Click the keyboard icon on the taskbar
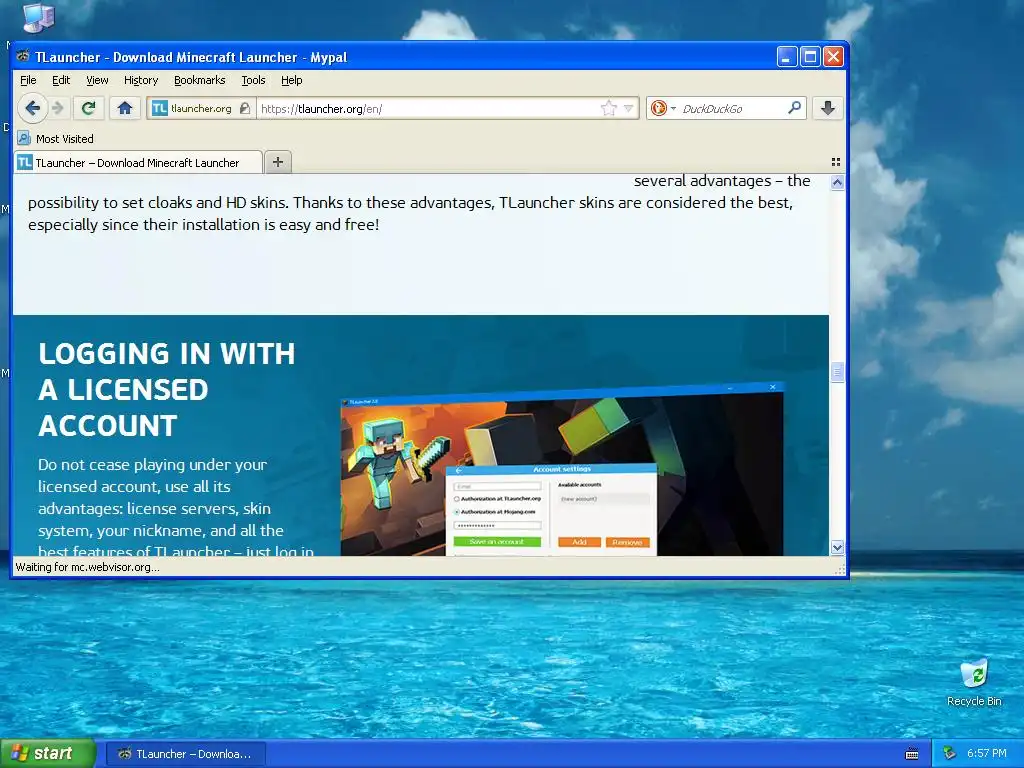Screen dimensions: 1024x768 tap(912, 754)
